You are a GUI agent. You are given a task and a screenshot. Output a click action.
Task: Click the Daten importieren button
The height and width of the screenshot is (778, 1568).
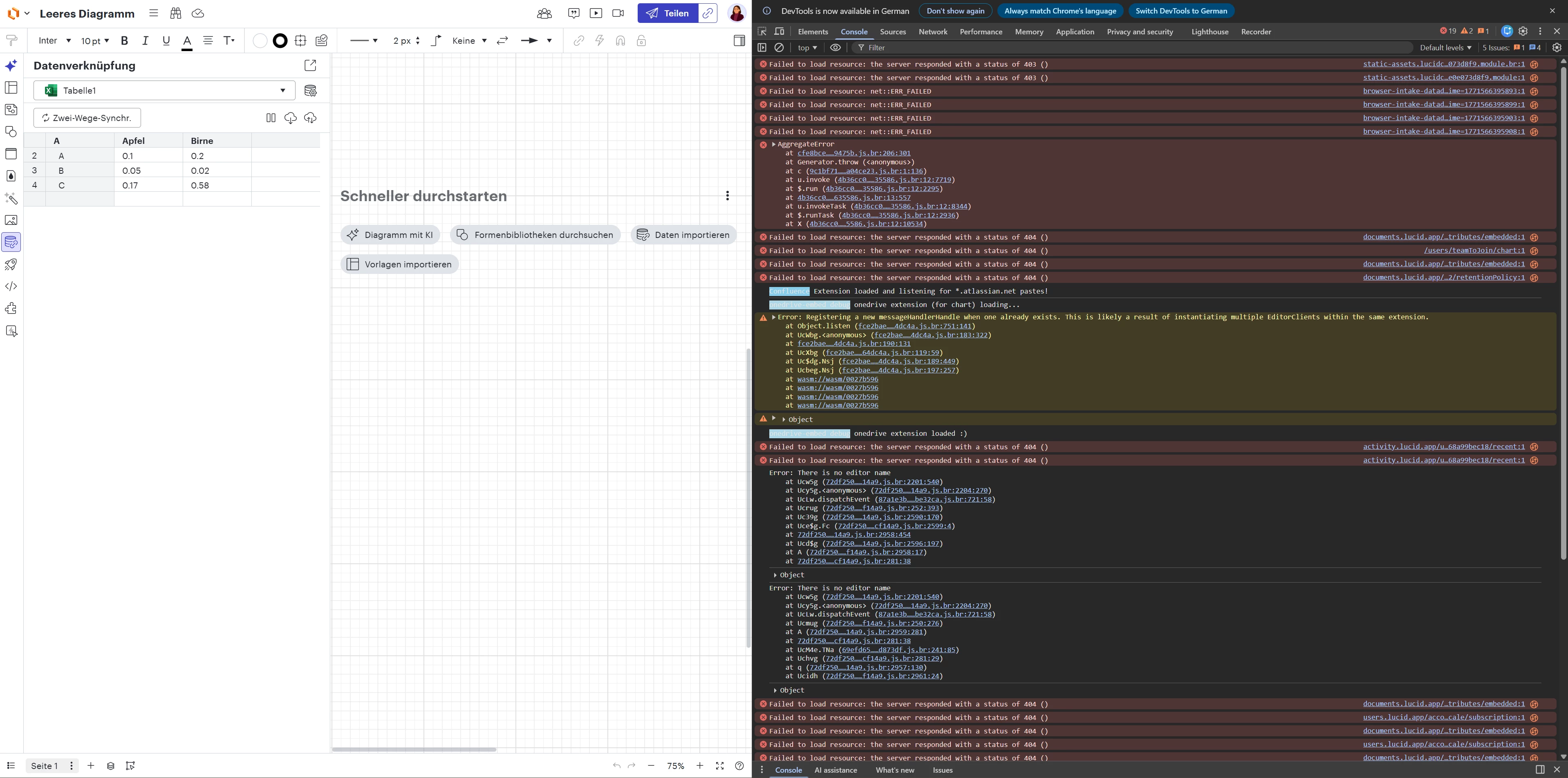683,235
